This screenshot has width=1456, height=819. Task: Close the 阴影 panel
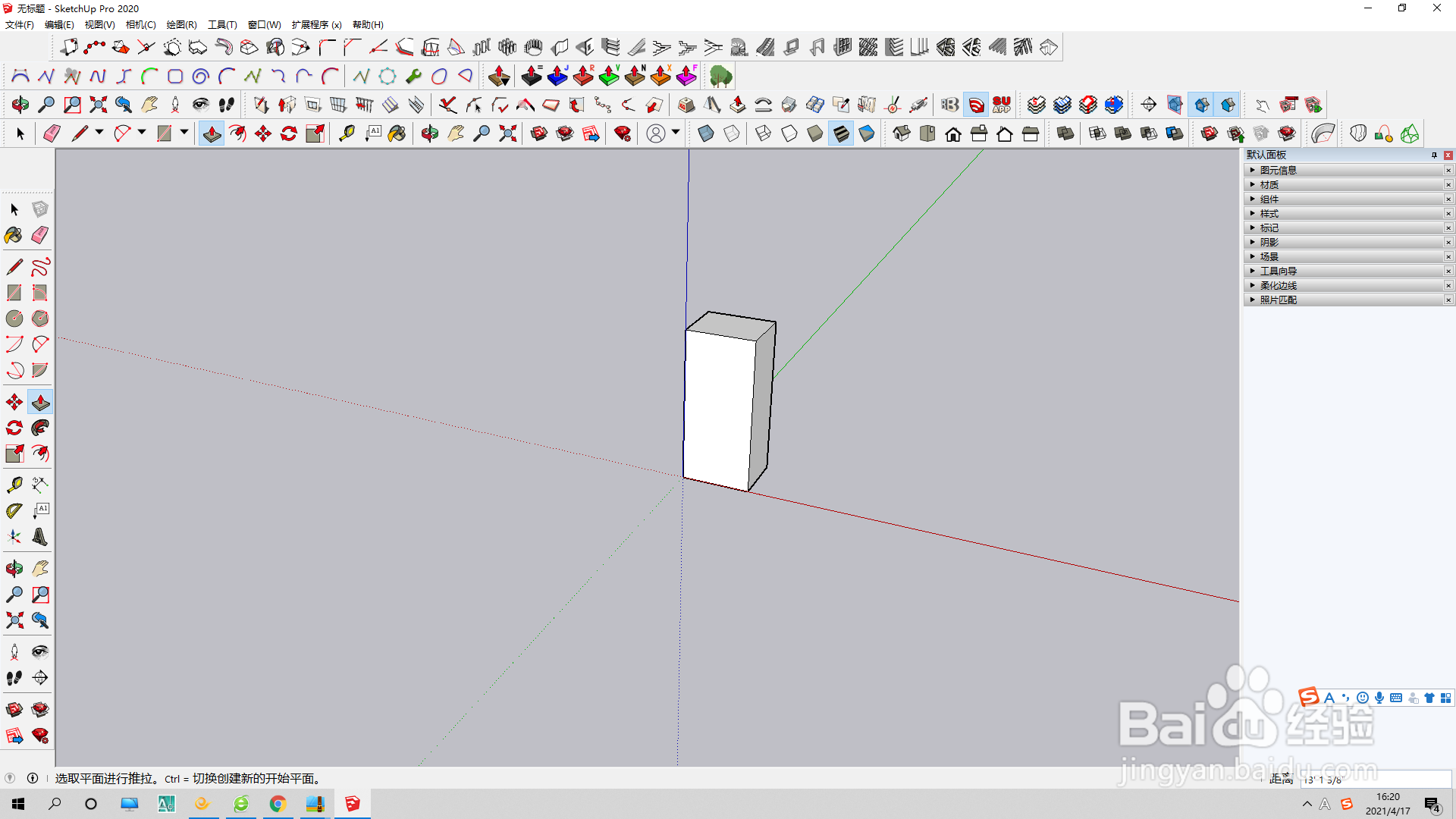pyautogui.click(x=1448, y=243)
